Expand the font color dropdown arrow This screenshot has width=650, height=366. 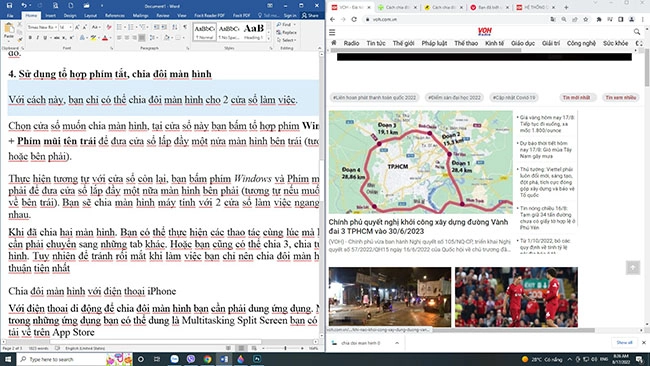click(x=111, y=38)
